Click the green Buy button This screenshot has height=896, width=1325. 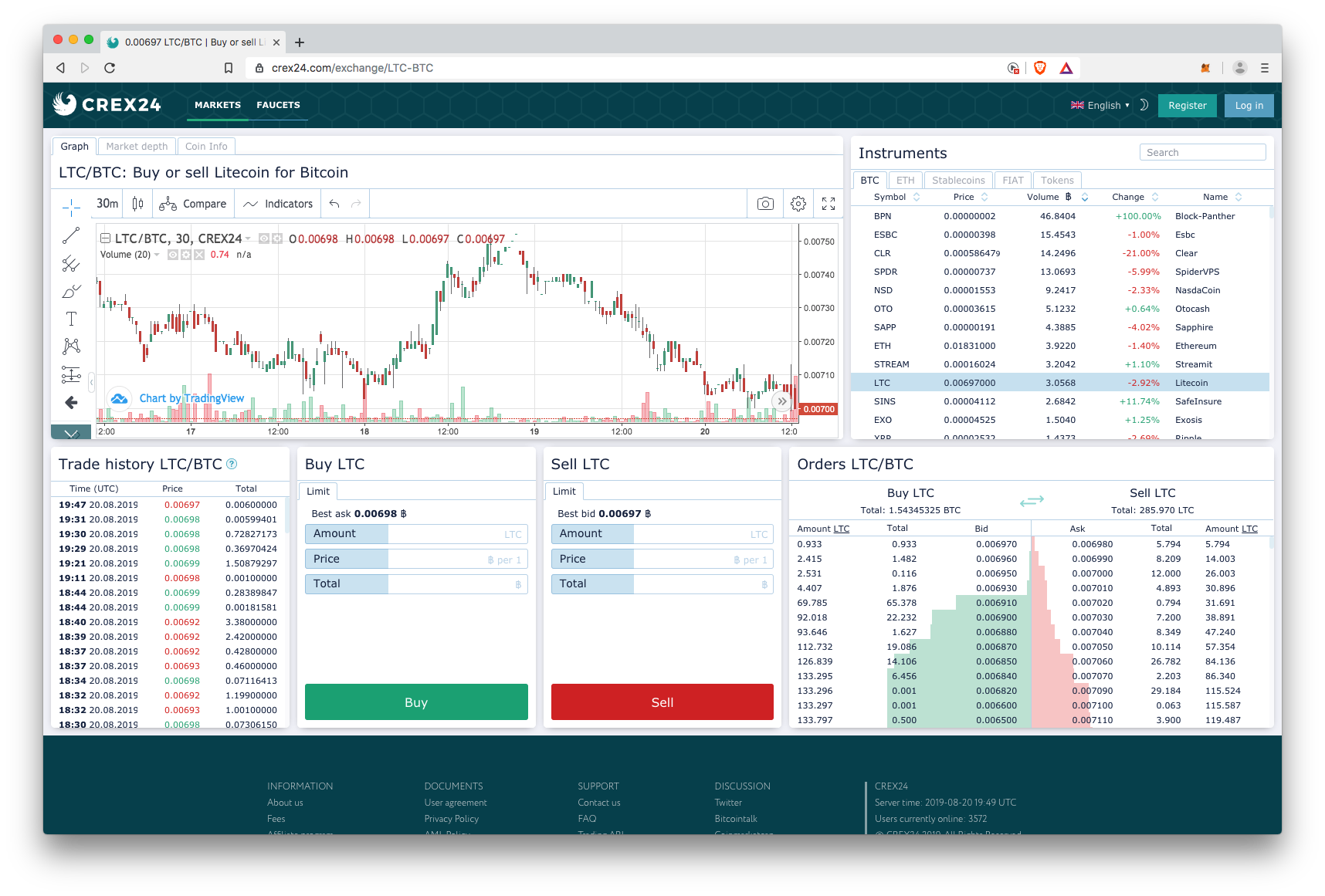click(416, 702)
